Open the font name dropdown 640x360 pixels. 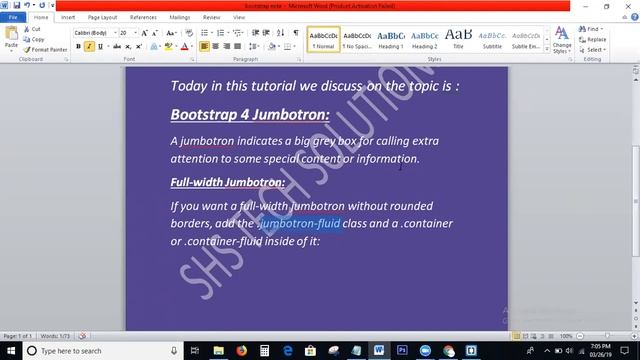point(115,33)
